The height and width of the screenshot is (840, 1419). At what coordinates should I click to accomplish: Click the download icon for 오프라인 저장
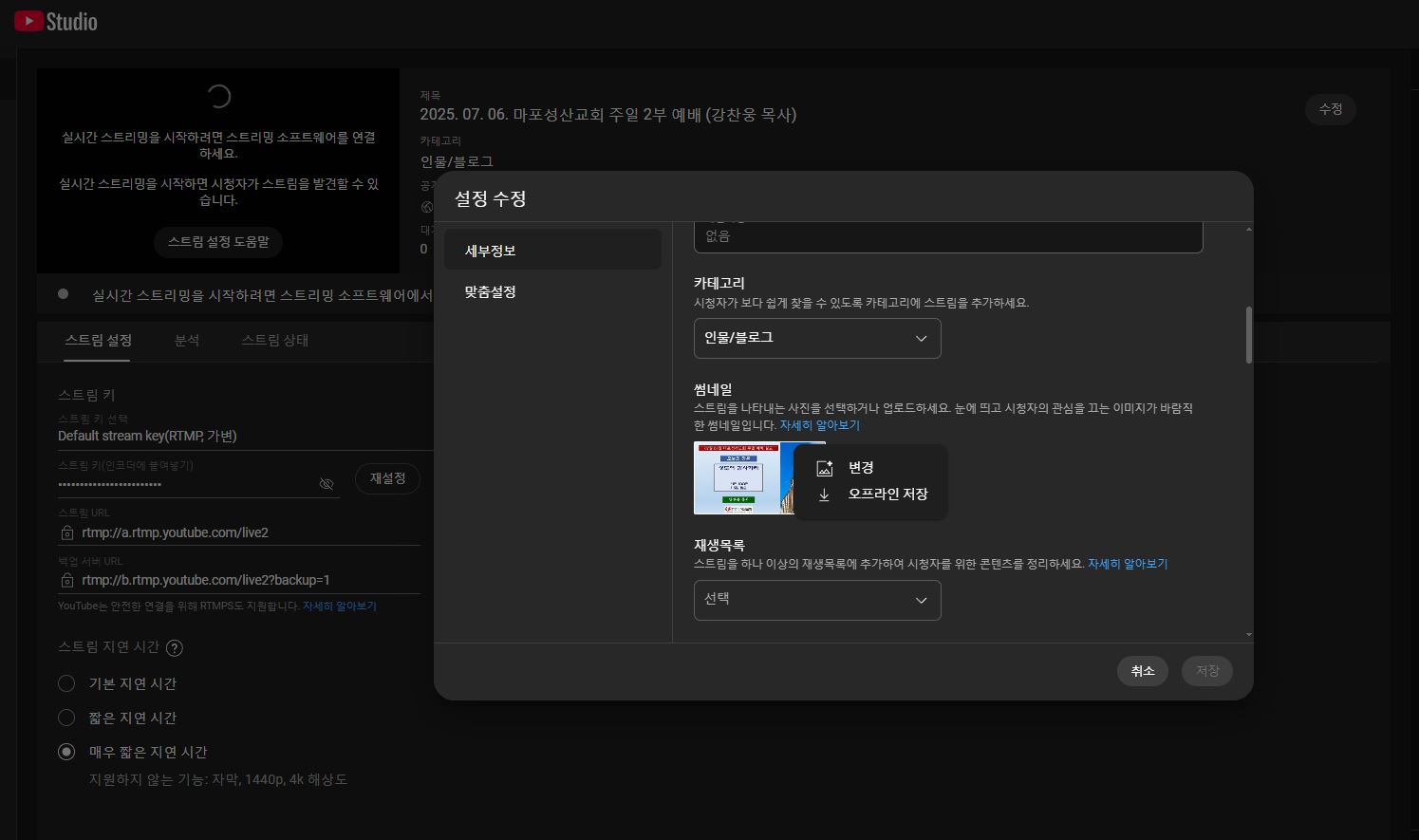825,495
